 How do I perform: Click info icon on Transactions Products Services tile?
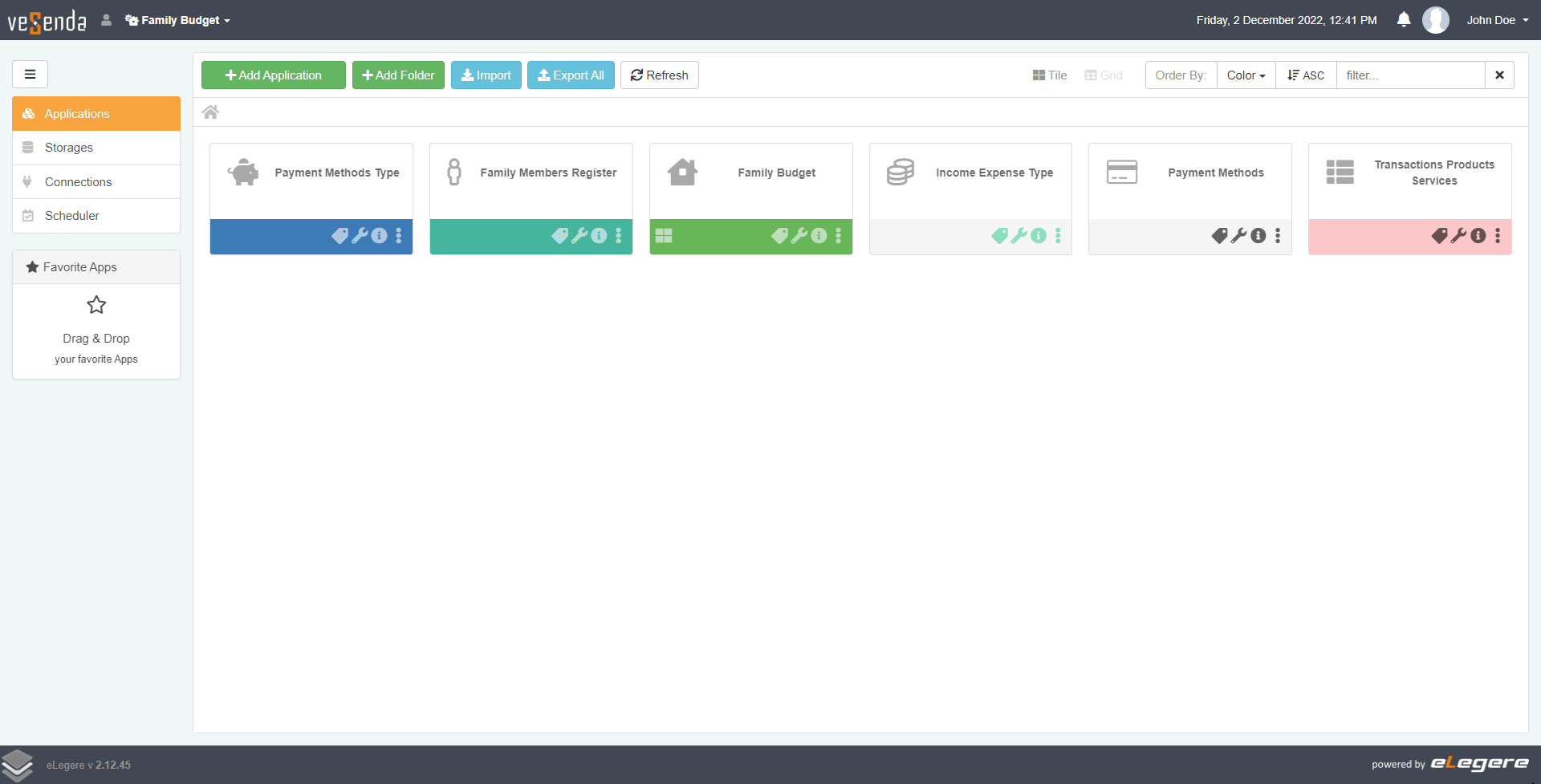(1478, 236)
